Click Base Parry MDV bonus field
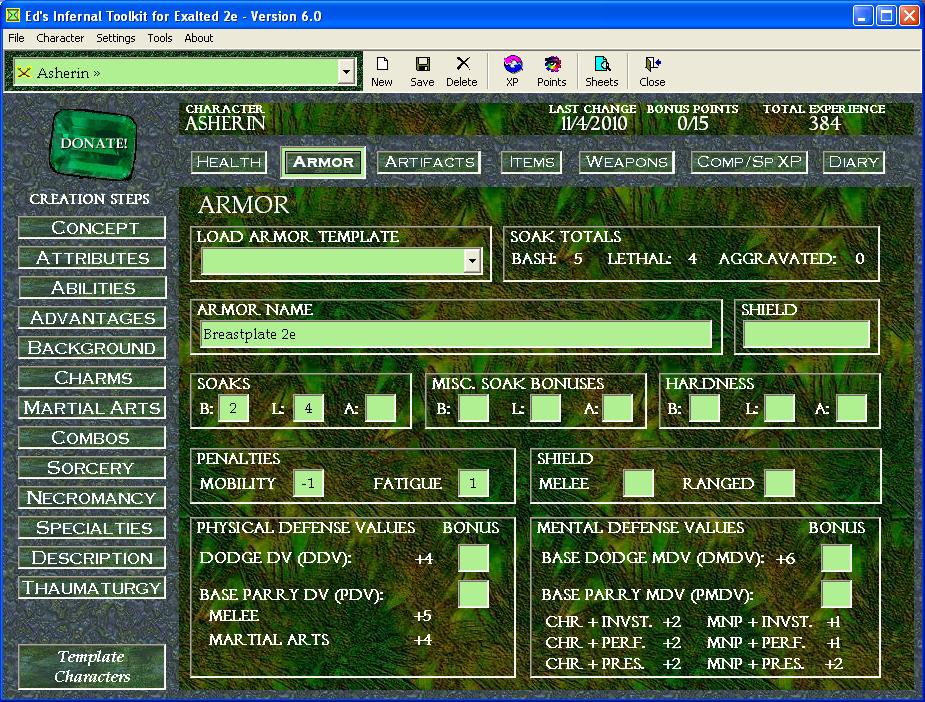This screenshot has height=702, width=925. point(836,594)
